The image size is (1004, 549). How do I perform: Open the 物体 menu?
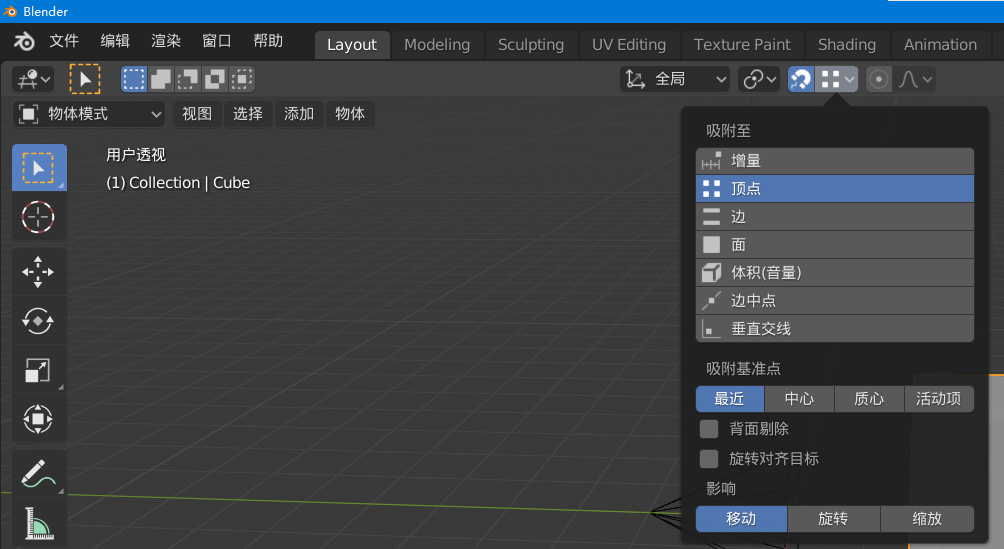[350, 114]
